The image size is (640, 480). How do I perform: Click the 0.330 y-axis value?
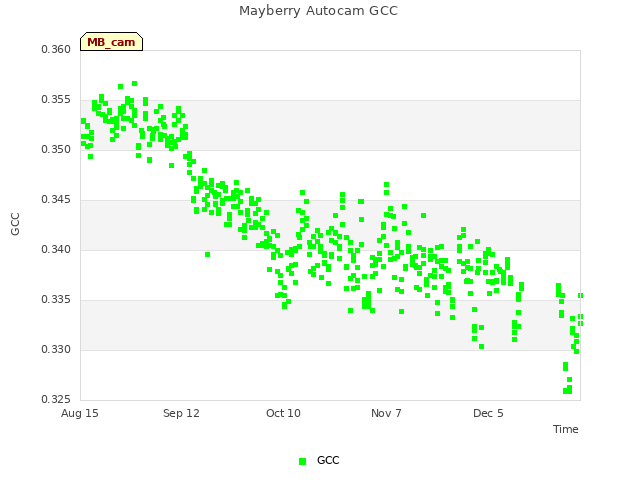[56, 349]
